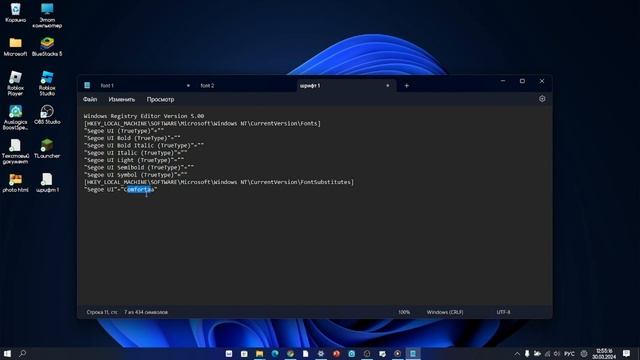Click the 100% zoom level in status bar

click(x=404, y=312)
